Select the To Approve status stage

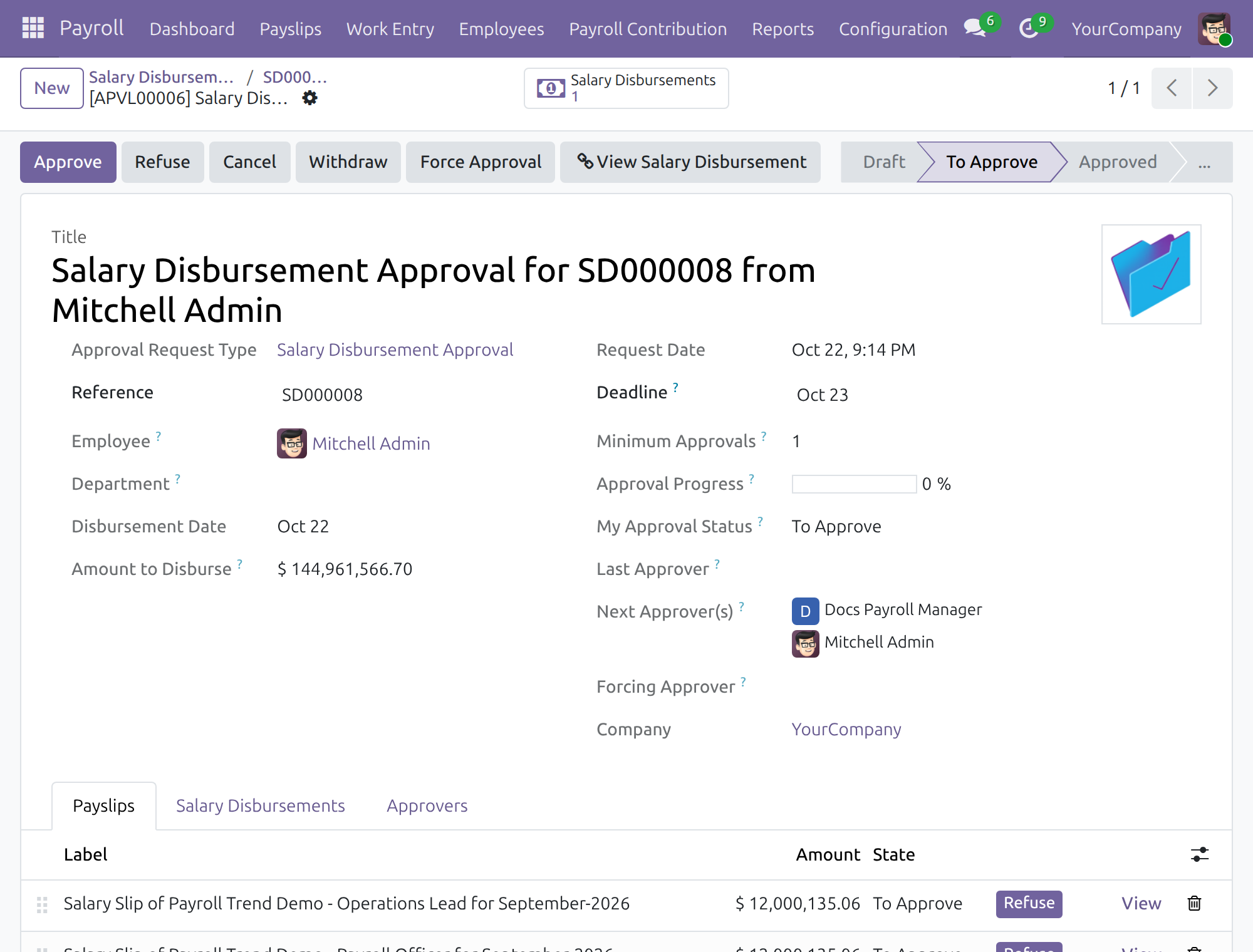(x=991, y=162)
